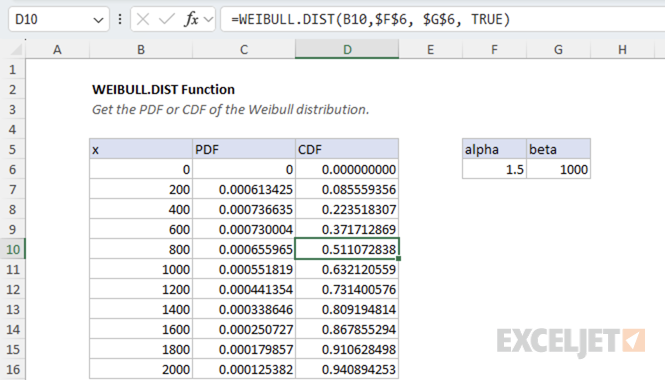
Task: Select row 16 header
Action: (x=13, y=369)
